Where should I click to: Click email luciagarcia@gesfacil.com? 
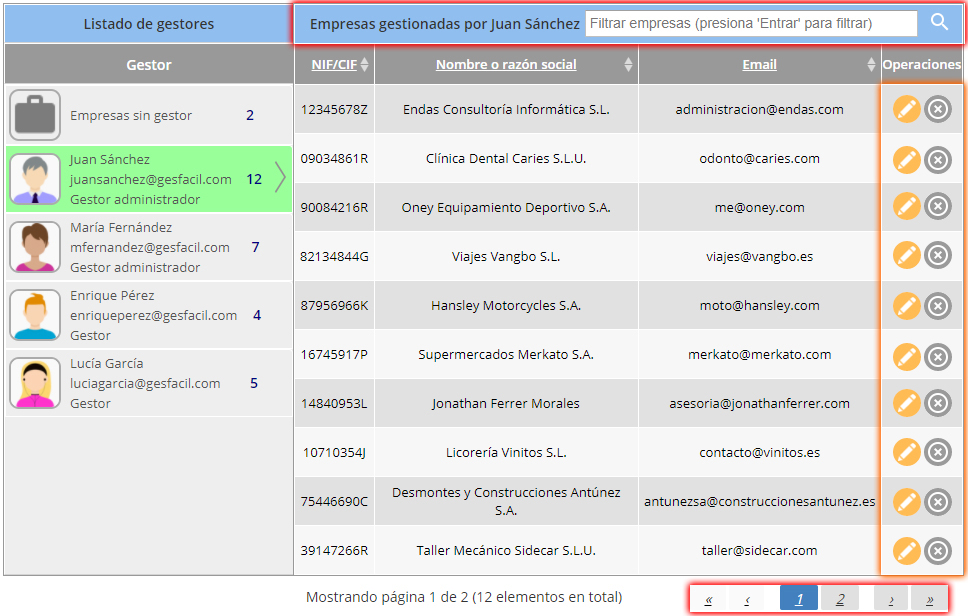145,383
